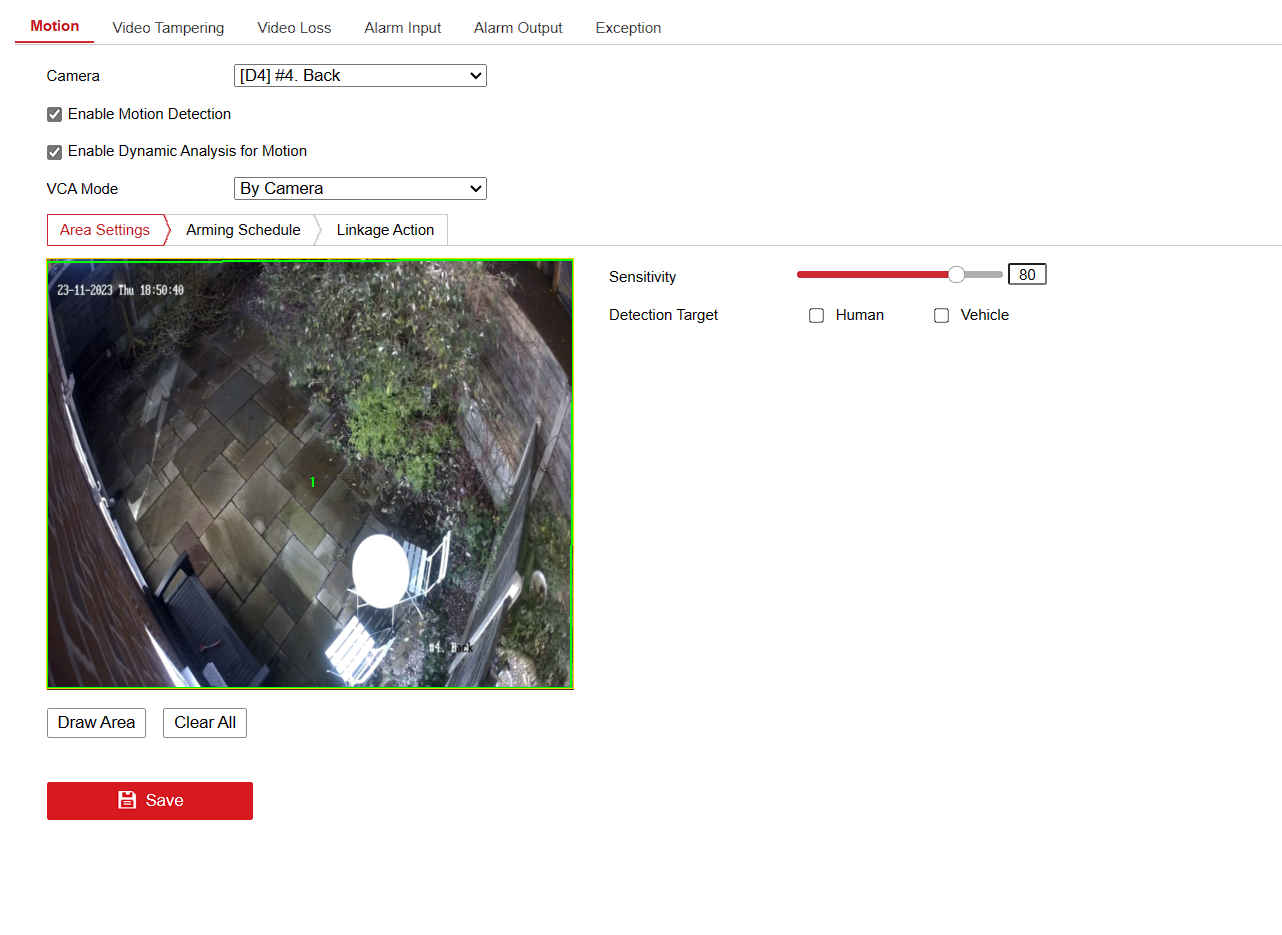Open the Exception tab
The height and width of the screenshot is (935, 1282).
pos(628,28)
